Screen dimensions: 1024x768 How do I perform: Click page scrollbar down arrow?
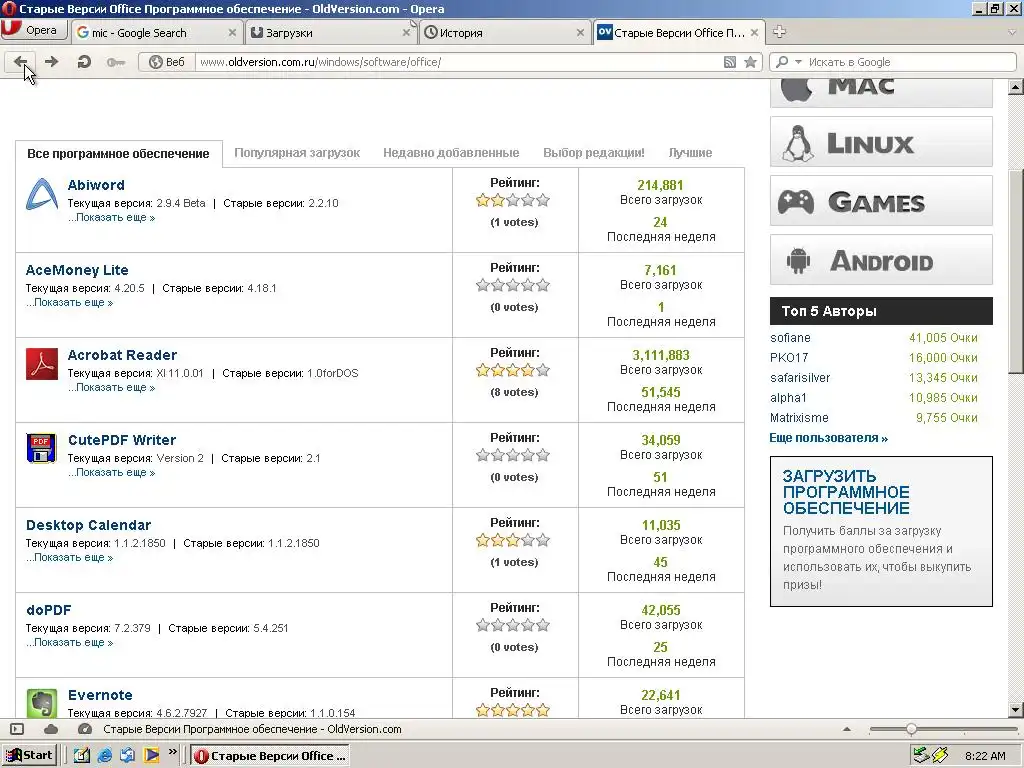[x=1016, y=710]
